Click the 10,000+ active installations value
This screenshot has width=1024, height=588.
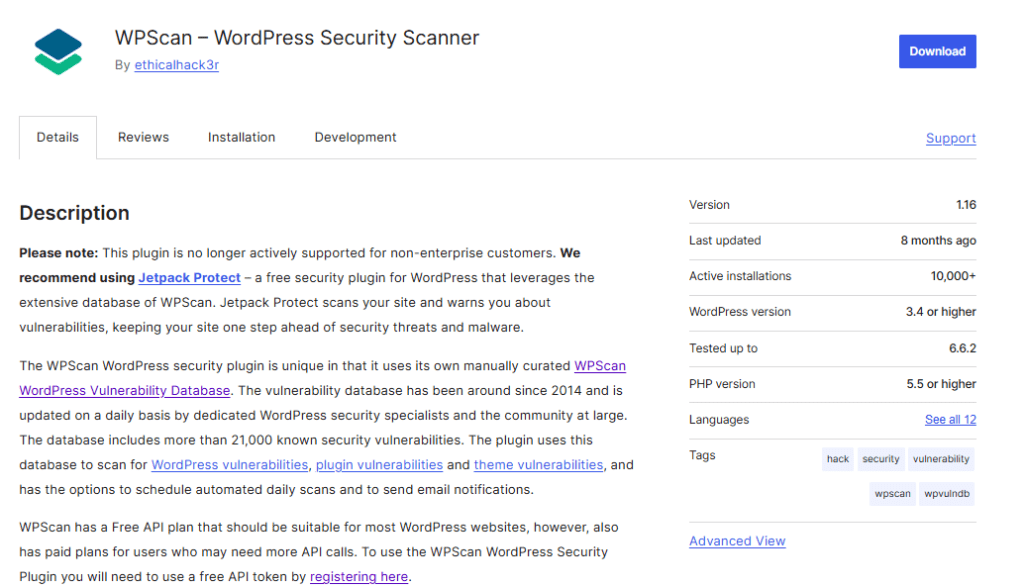[953, 276]
